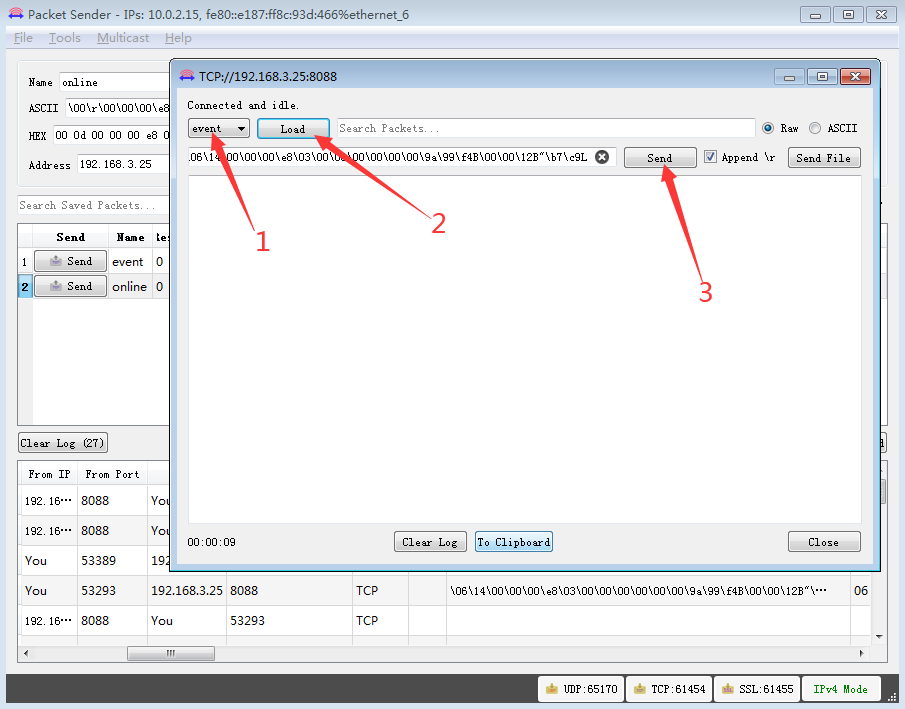Select the ASCII radio button
Image resolution: width=905 pixels, height=709 pixels.
point(815,129)
